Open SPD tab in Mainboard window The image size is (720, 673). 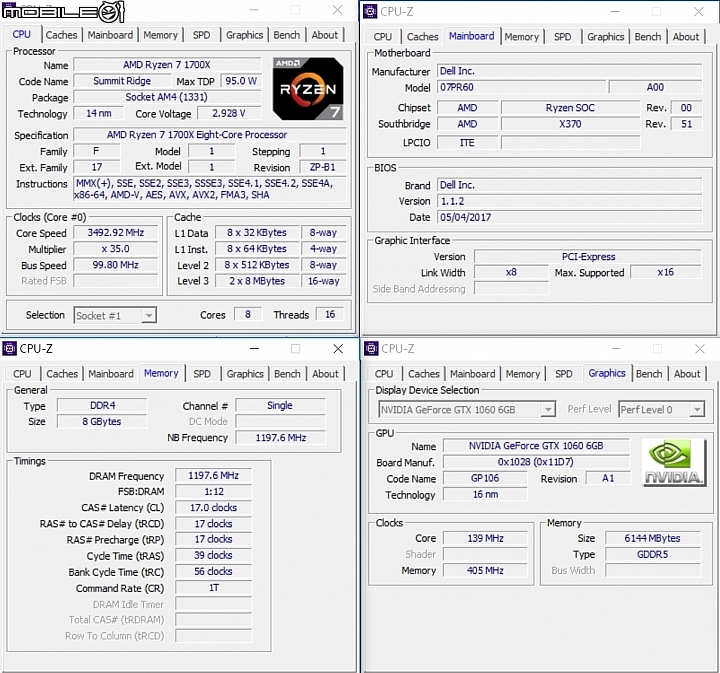click(562, 37)
